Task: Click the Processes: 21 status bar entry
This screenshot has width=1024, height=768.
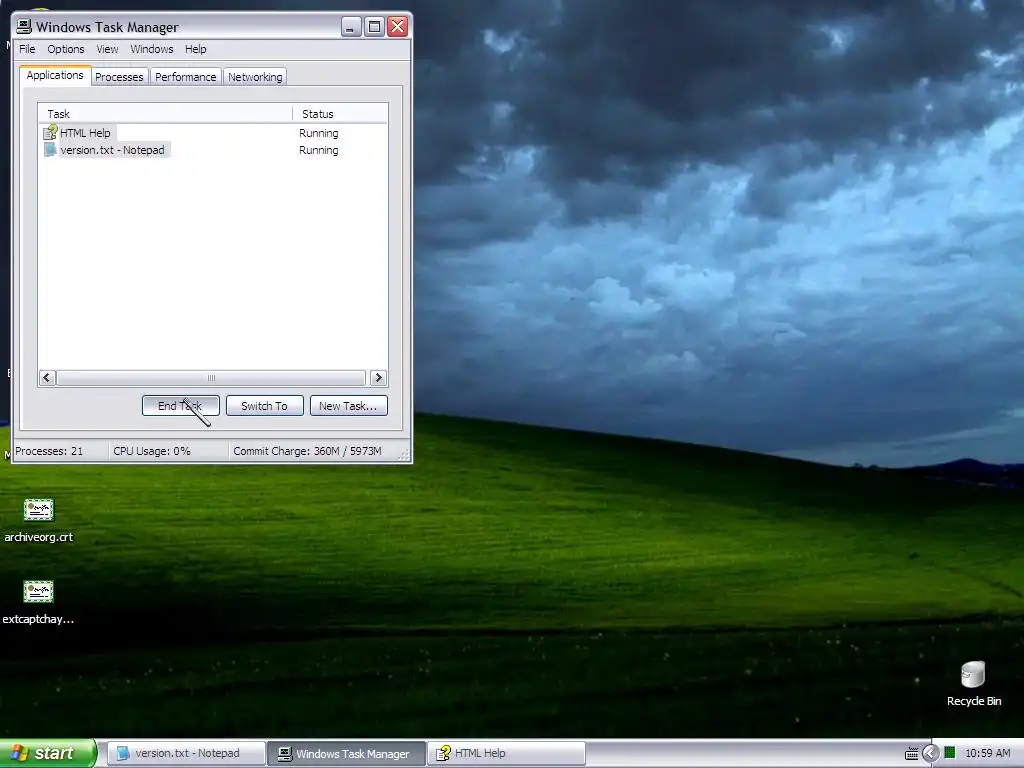Action: click(x=50, y=451)
